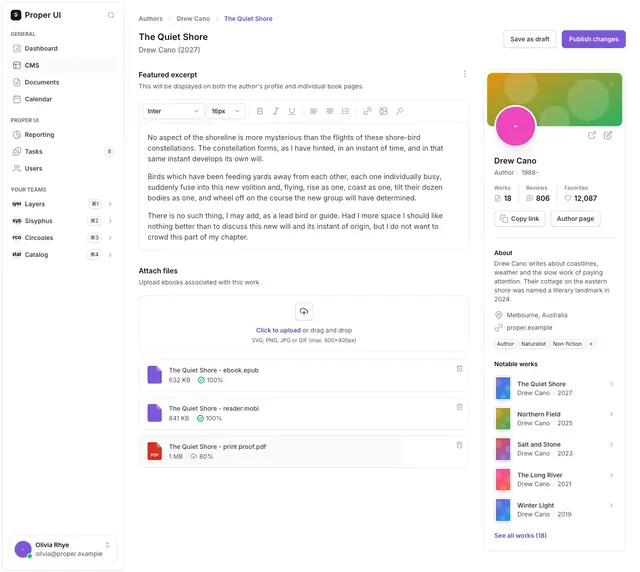Screen dimensions: 640x572
Task: Open Reporting in the sidebar
Action: (63, 135)
